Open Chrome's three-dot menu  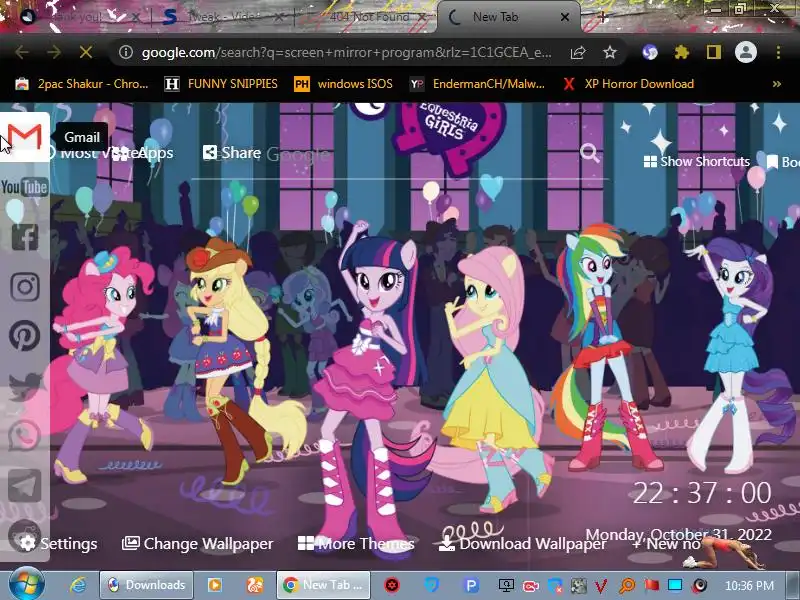(x=778, y=52)
